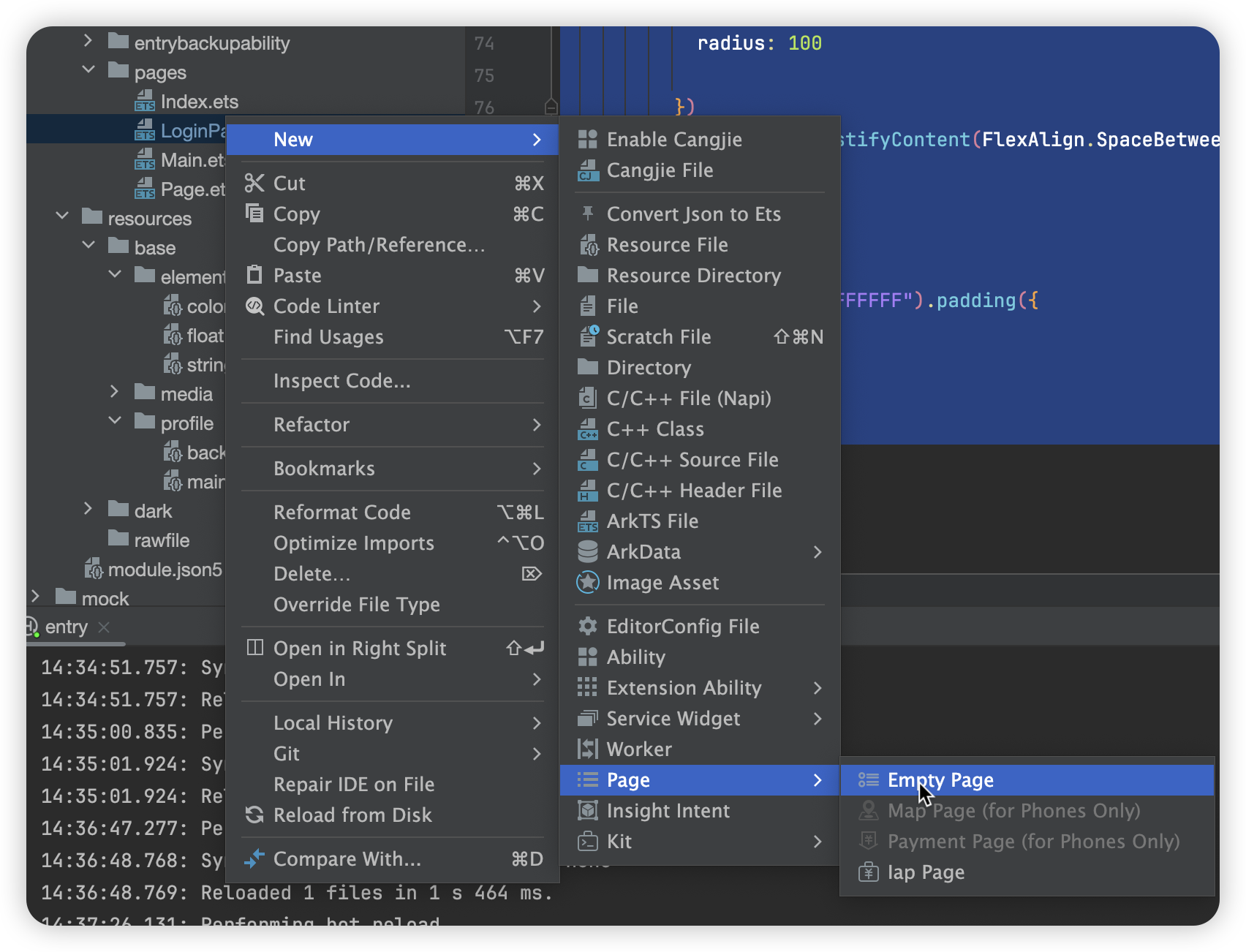Click the Image Asset star icon
Image resolution: width=1246 pixels, height=952 pixels.
pyautogui.click(x=588, y=583)
